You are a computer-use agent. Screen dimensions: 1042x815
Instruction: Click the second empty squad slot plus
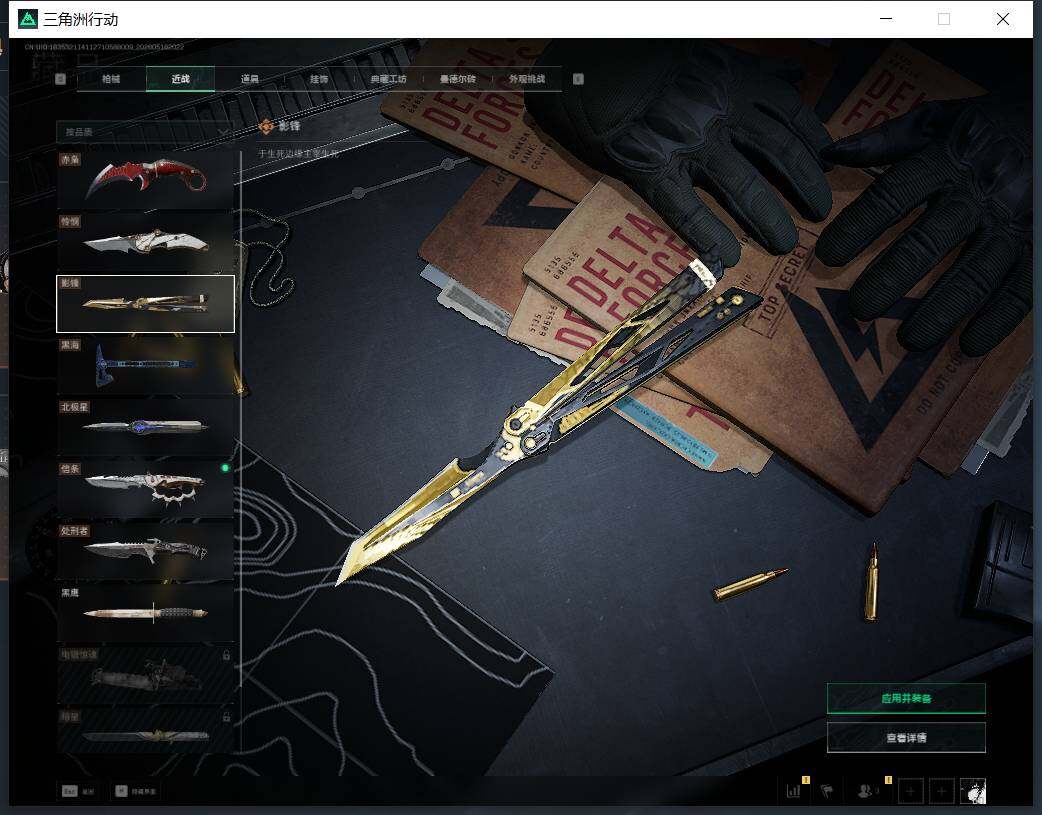(941, 791)
